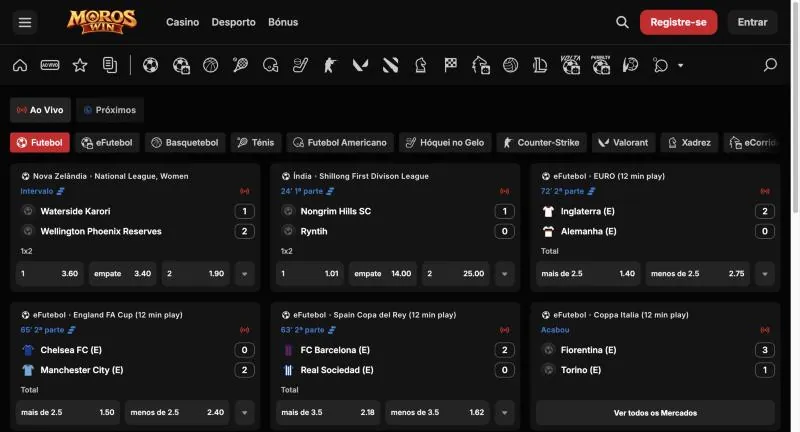Click Ver todos os Mercados button
The image size is (800, 432).
[x=655, y=413]
